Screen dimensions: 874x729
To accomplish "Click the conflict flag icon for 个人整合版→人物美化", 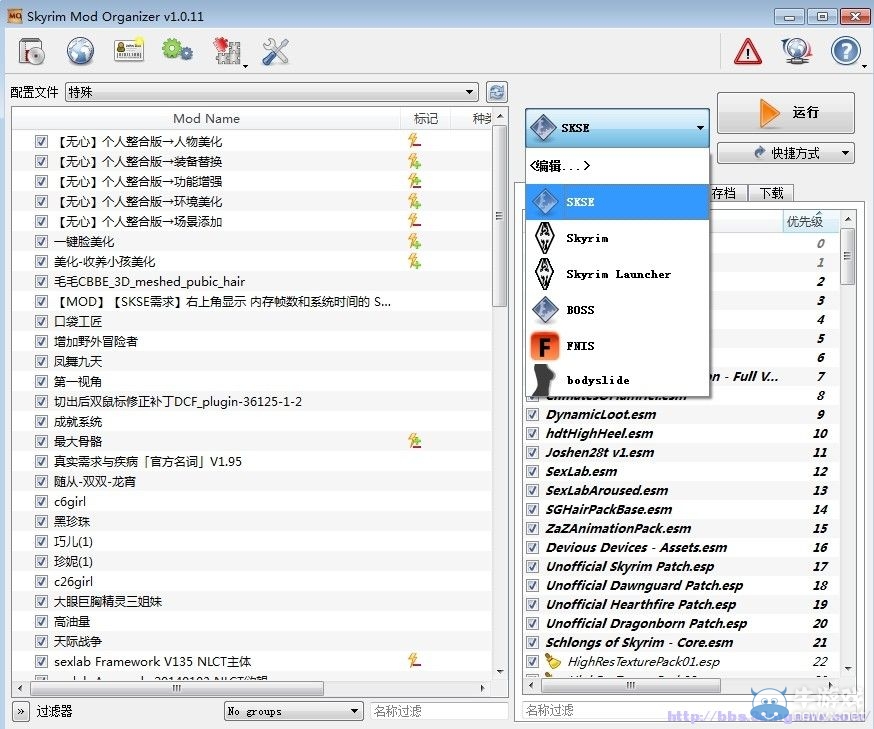I will coord(414,141).
